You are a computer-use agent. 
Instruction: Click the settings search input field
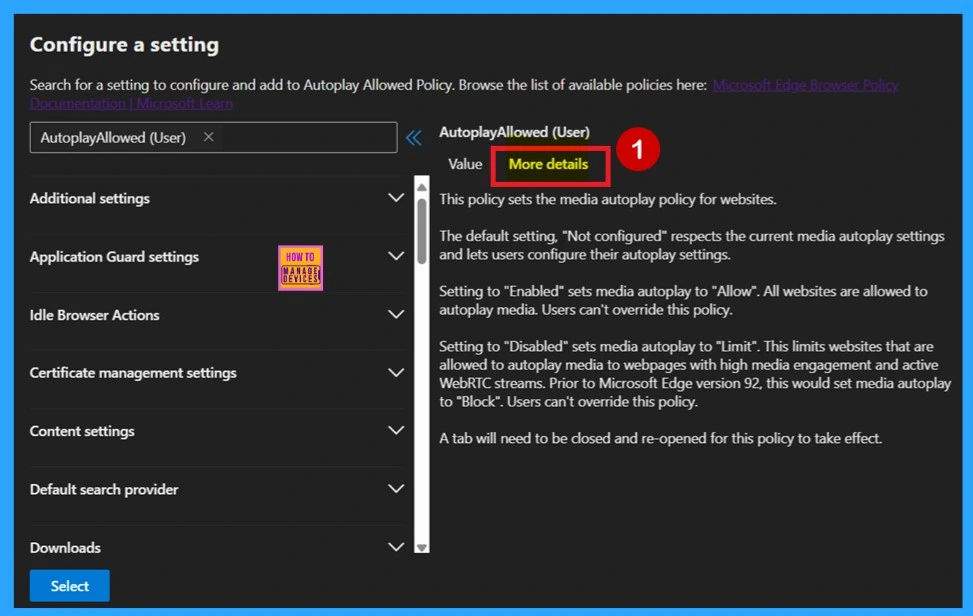(213, 137)
